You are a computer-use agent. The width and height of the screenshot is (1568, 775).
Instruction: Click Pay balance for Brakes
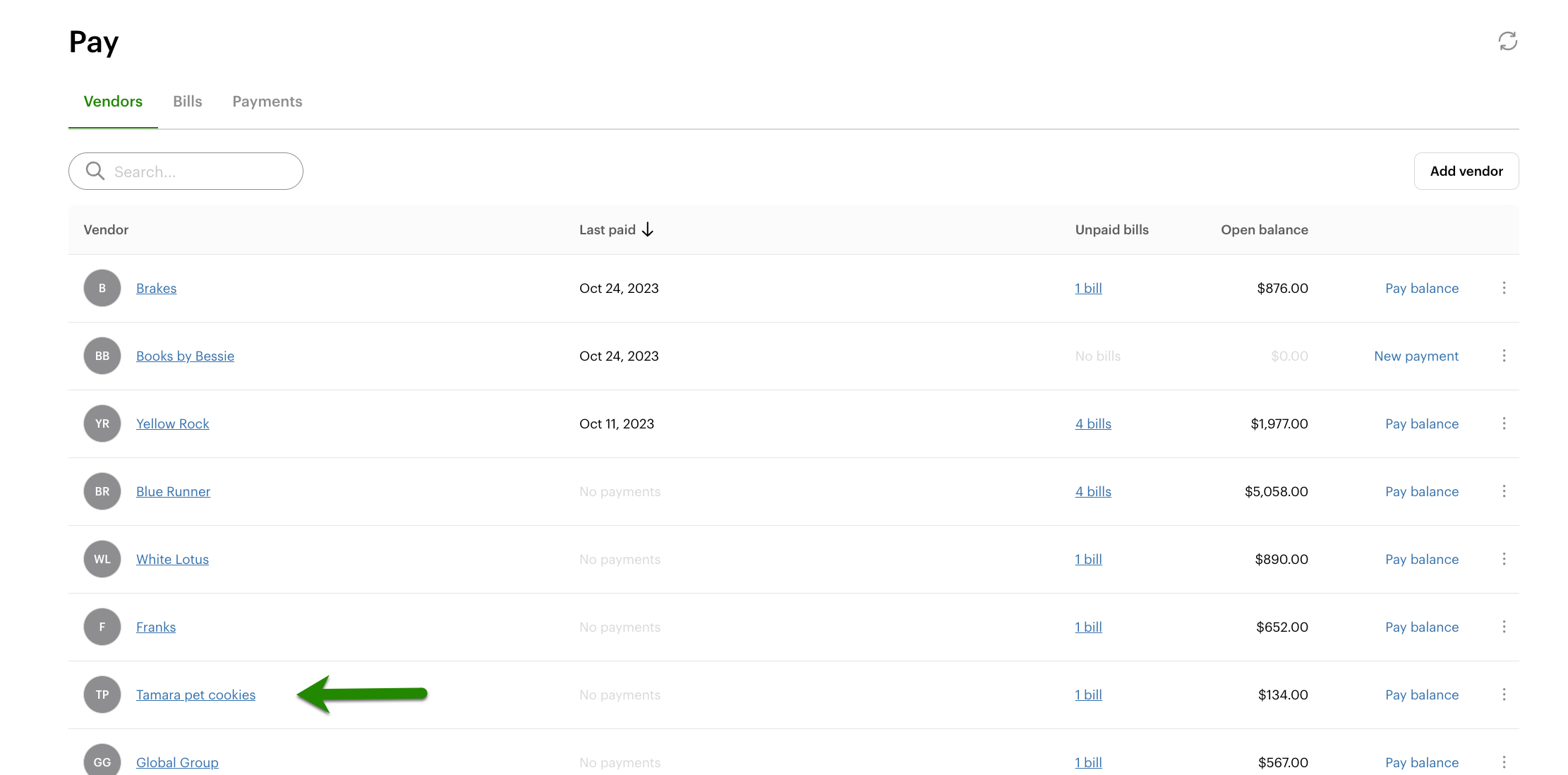pos(1421,288)
